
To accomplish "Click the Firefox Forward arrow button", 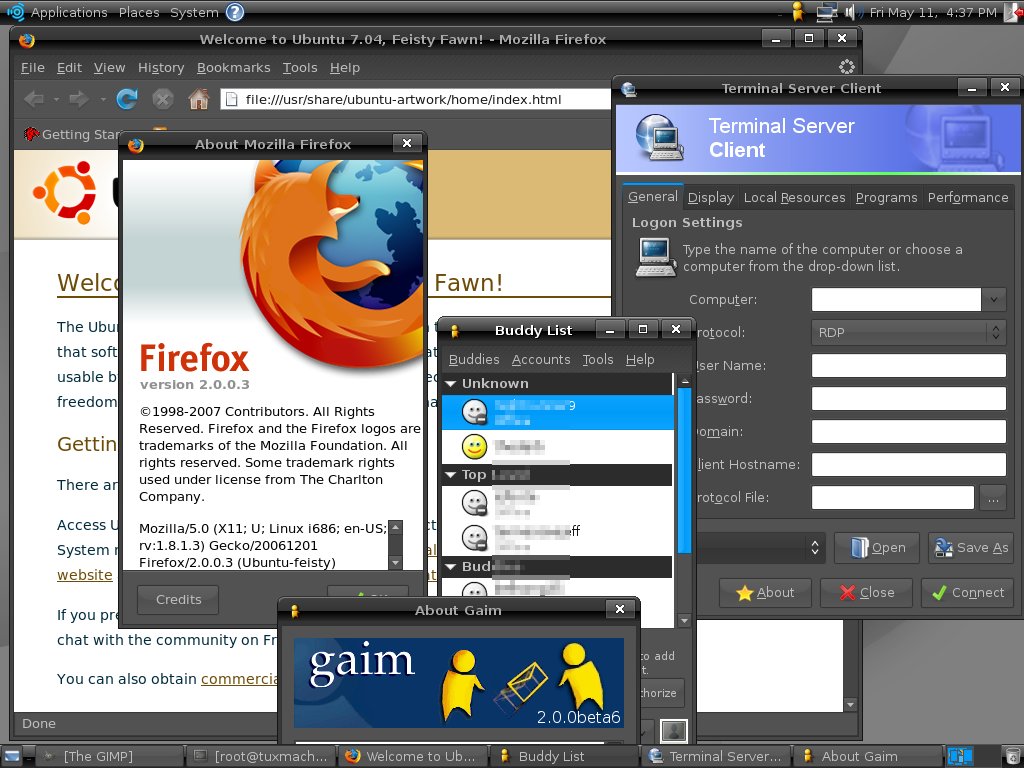I will [x=79, y=99].
